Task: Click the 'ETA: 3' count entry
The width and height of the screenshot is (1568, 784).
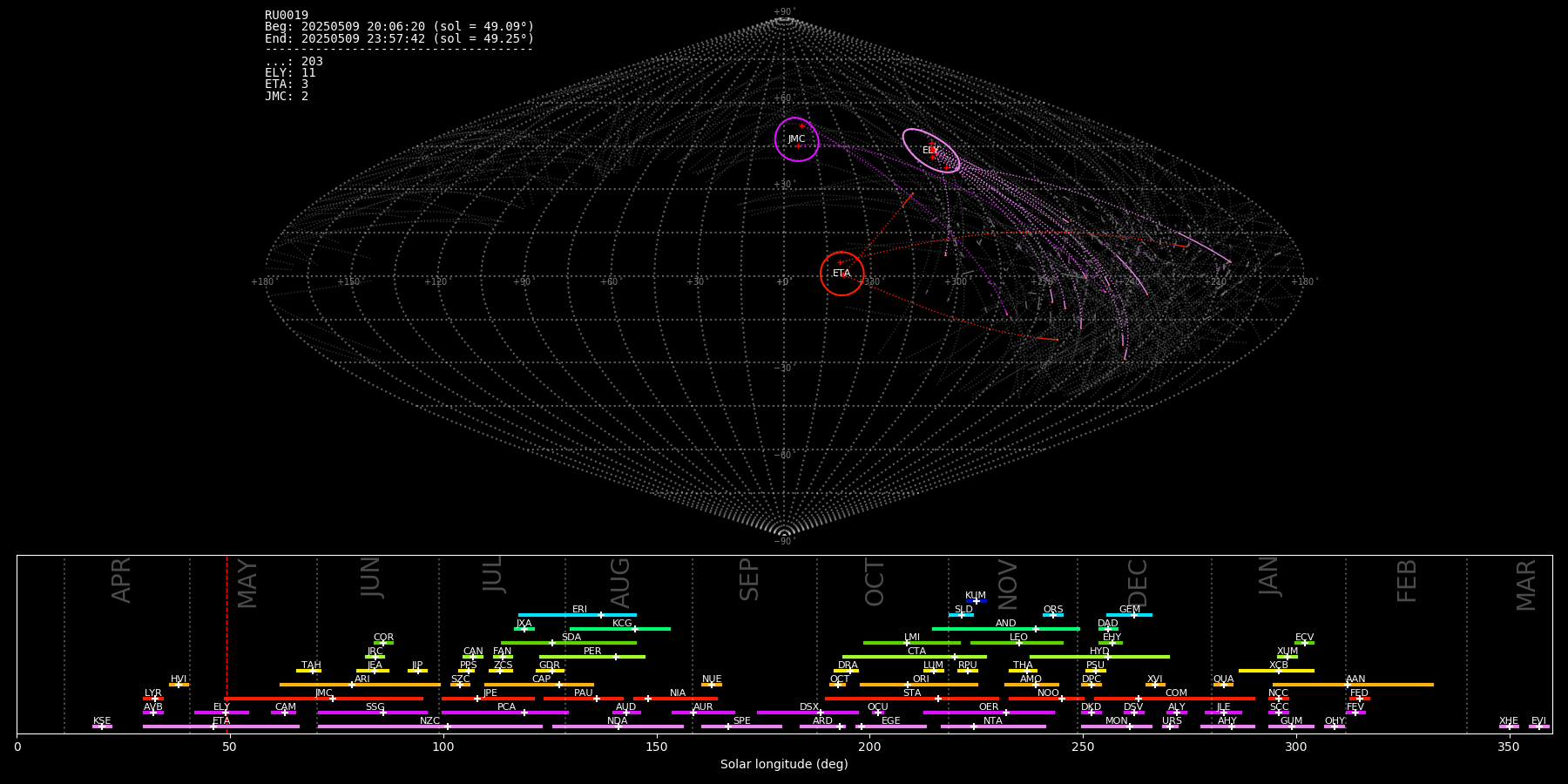Action: point(287,84)
